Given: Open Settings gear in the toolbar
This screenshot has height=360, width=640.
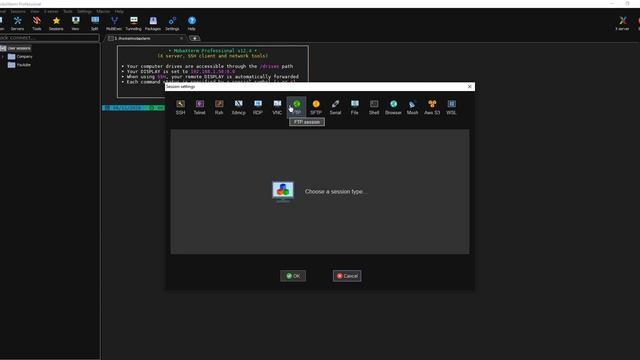Looking at the screenshot, I should pos(172,23).
